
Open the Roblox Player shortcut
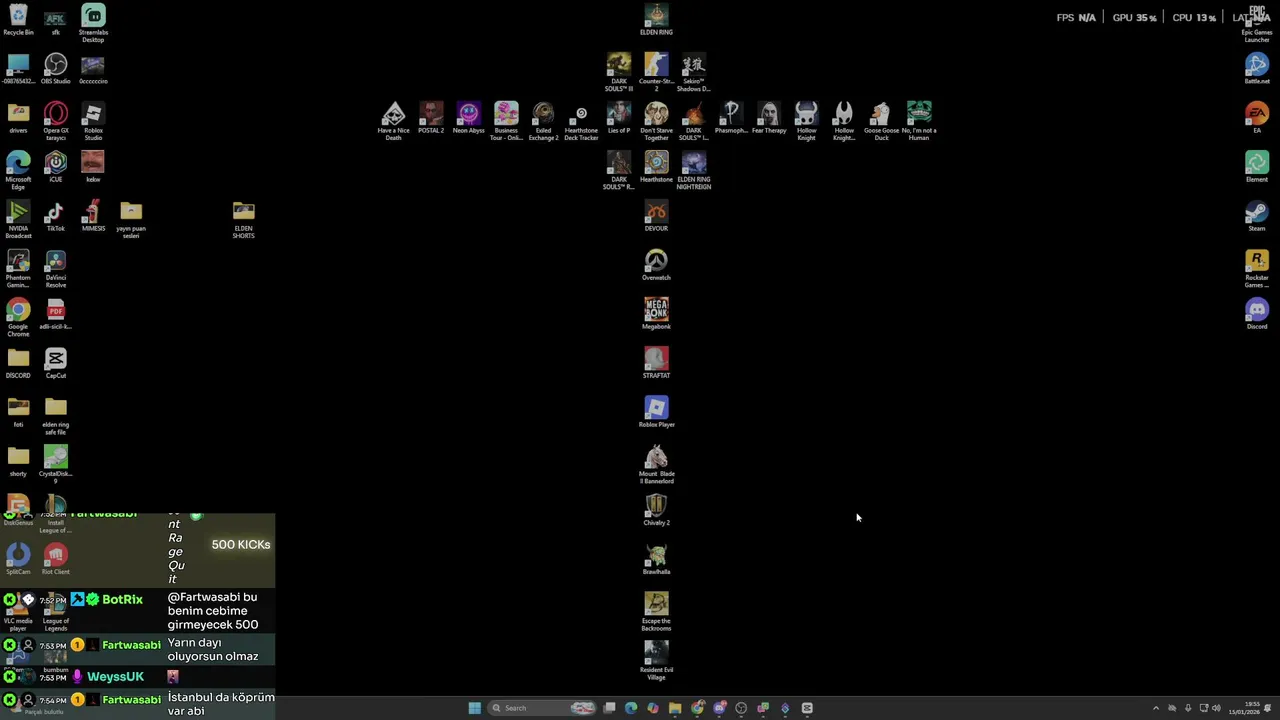(656, 412)
